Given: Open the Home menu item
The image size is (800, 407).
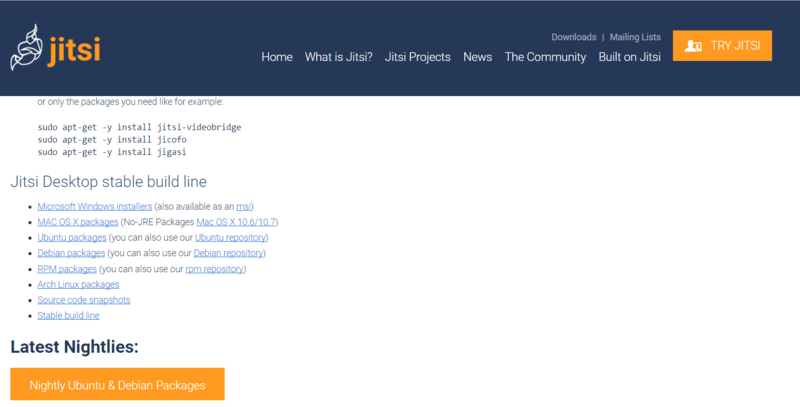Looking at the screenshot, I should [277, 57].
